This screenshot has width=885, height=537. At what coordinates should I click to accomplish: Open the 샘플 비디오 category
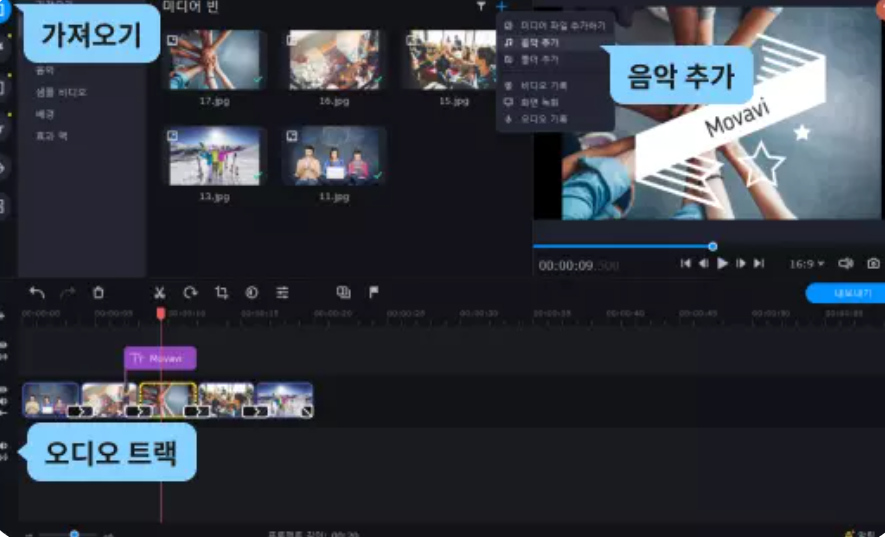tap(62, 92)
